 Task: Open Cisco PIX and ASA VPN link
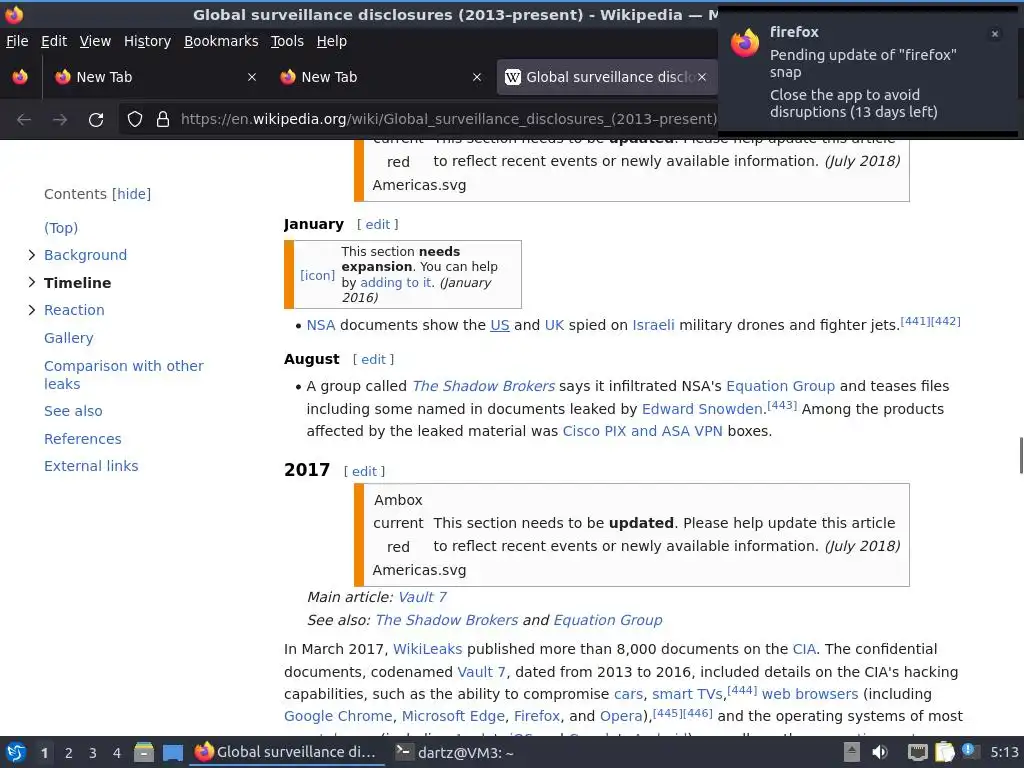coord(643,432)
